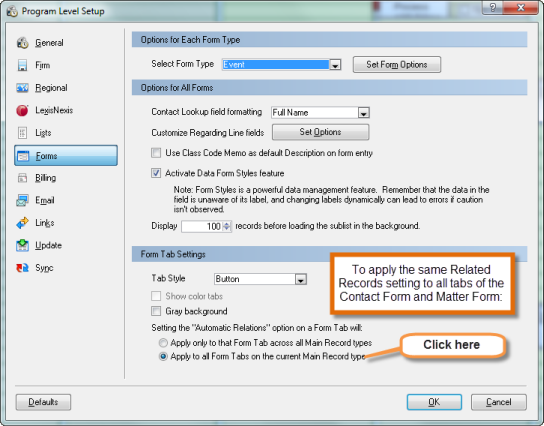Increase the Display records count with up arrow
544x426 pixels.
227,224
